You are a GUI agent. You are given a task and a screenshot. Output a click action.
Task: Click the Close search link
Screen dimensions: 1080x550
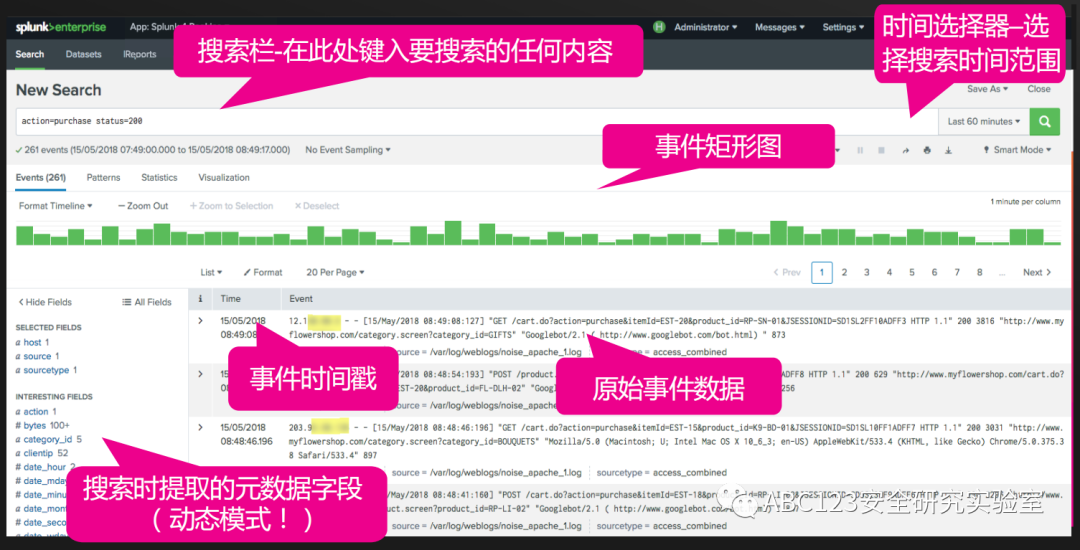(1039, 89)
